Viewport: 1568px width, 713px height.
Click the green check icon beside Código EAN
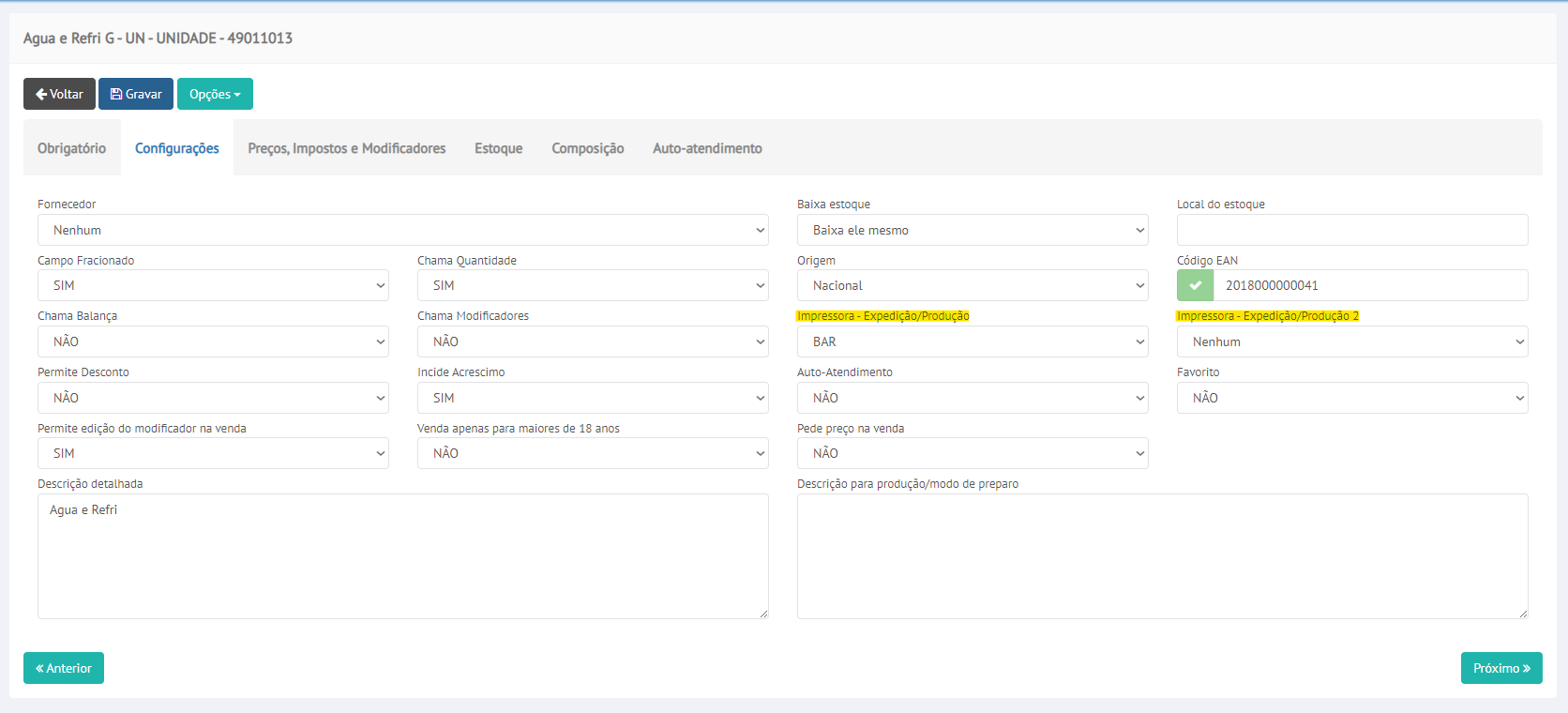(x=1195, y=285)
